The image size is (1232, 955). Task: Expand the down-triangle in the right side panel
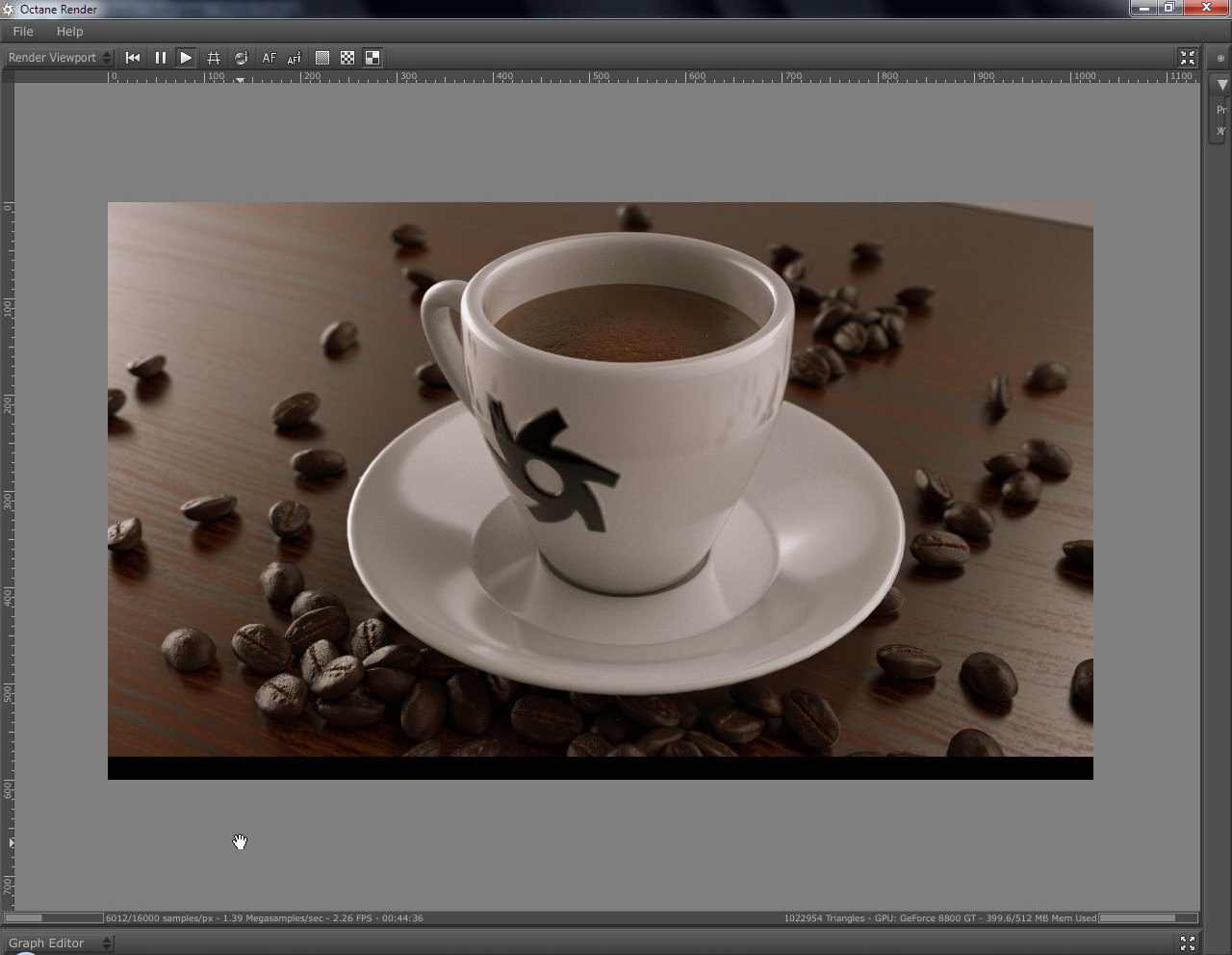coord(1221,86)
